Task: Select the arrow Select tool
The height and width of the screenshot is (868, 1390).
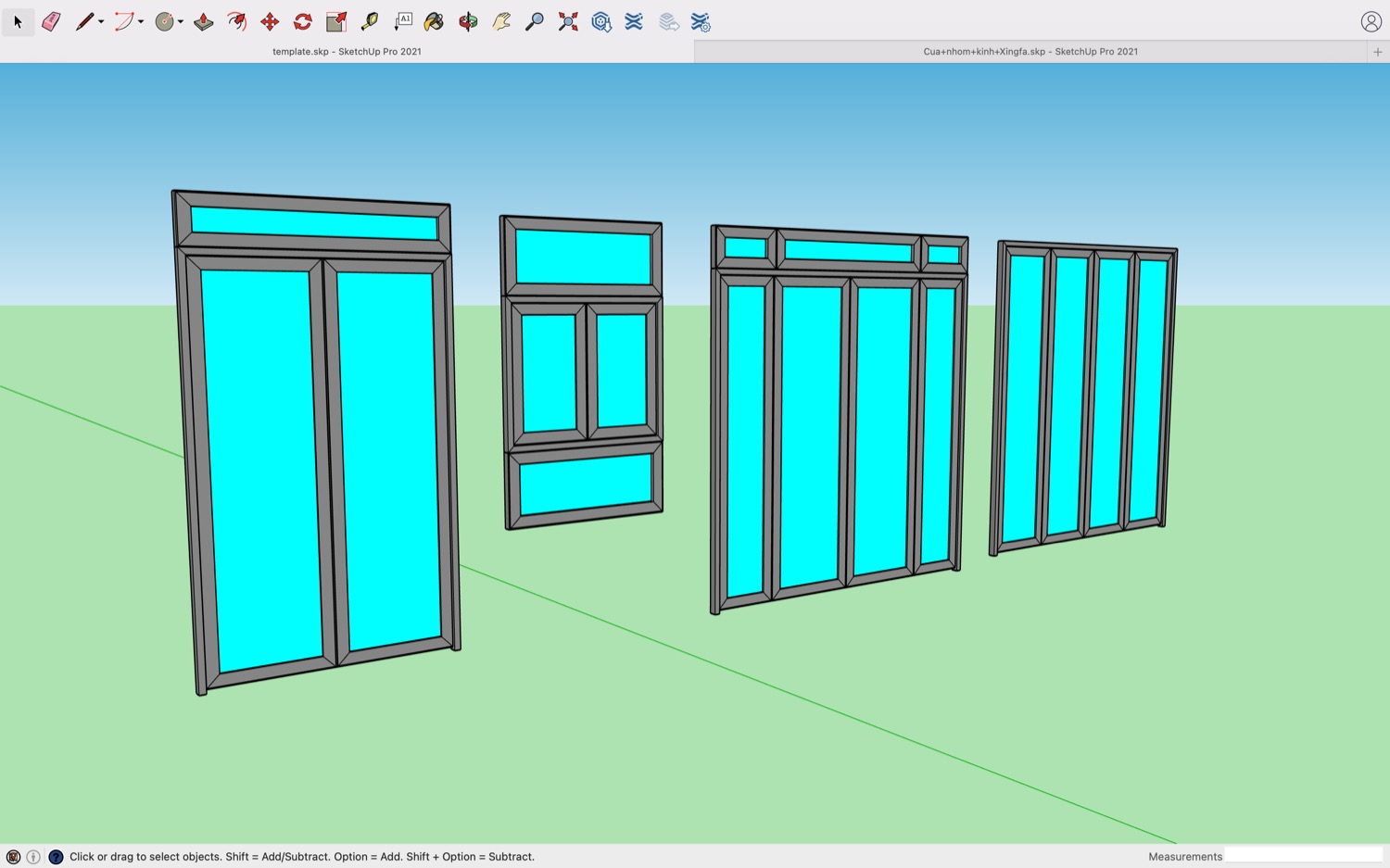Action: tap(18, 21)
